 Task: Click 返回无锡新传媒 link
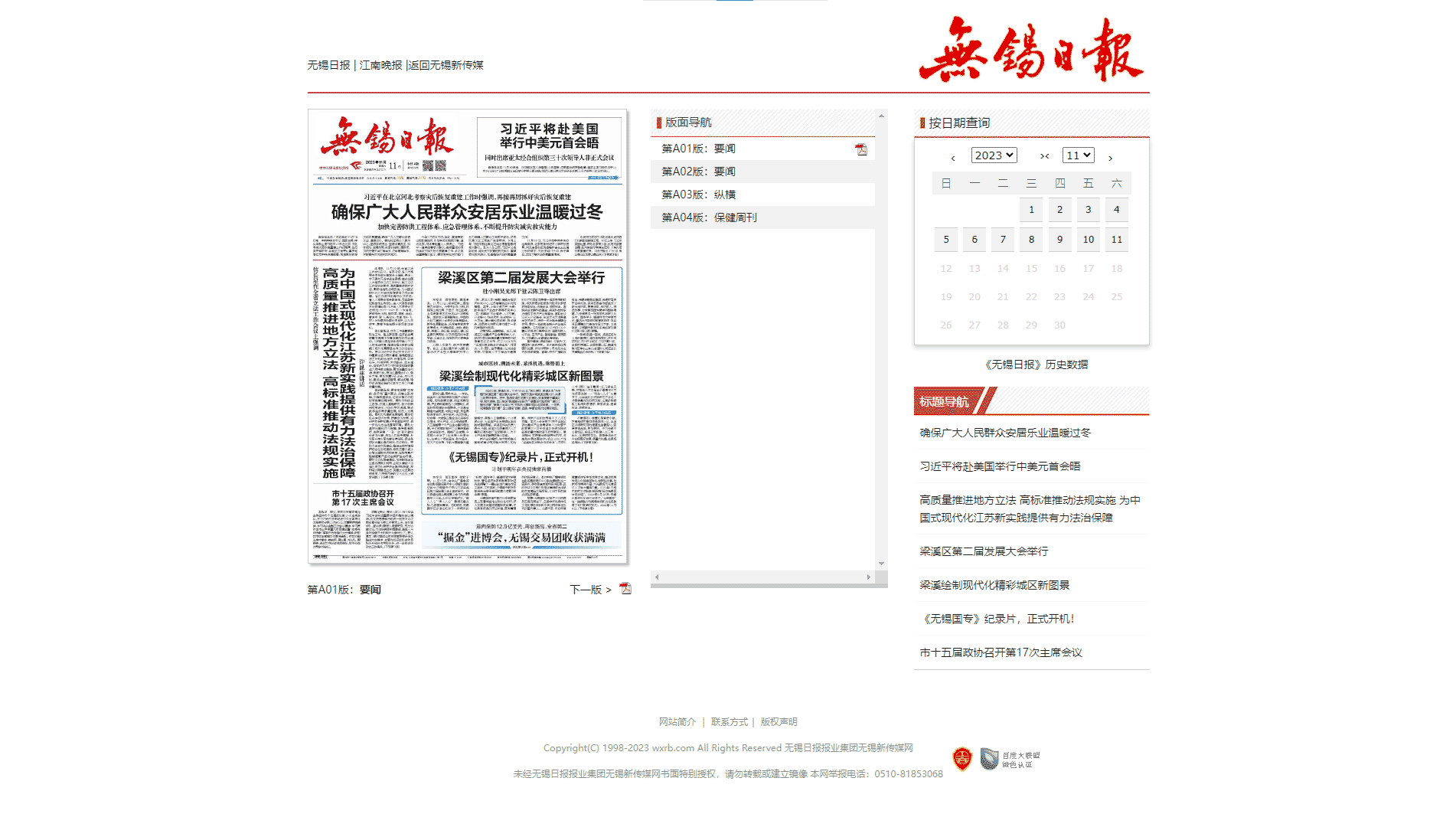pyautogui.click(x=446, y=65)
